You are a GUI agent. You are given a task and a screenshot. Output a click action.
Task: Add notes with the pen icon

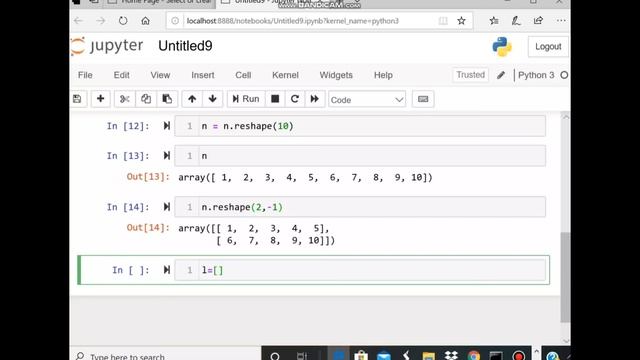(516, 21)
